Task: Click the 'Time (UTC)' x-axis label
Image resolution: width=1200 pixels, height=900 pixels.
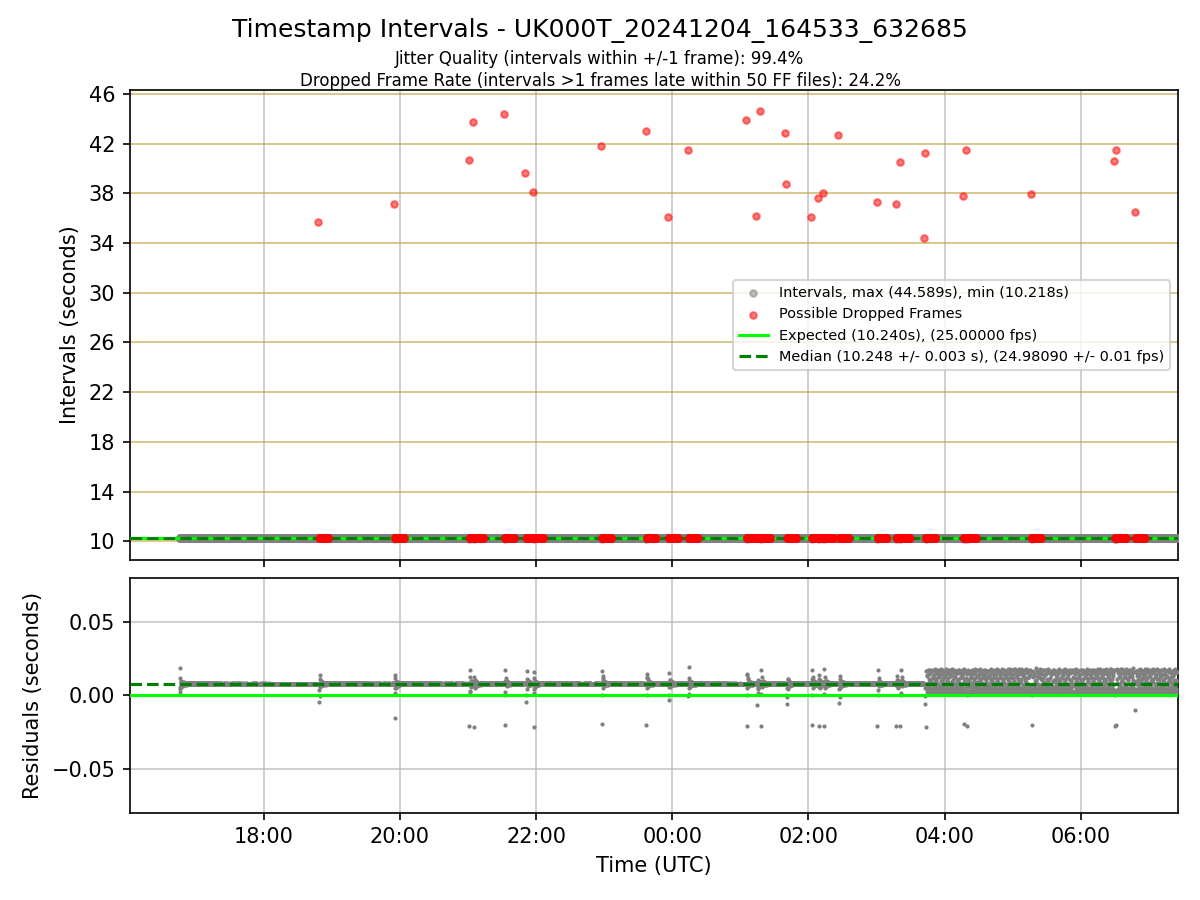Action: [653, 865]
